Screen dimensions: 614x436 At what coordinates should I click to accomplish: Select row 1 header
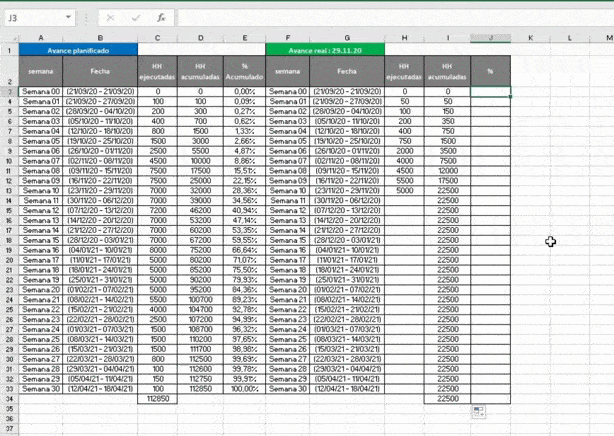coord(9,50)
